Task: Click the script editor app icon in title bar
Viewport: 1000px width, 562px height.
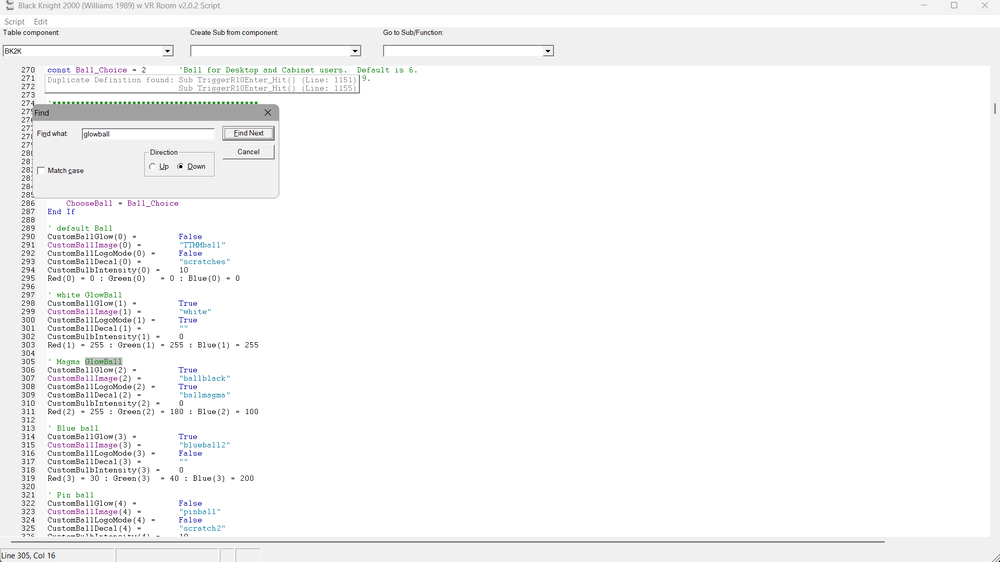Action: [9, 6]
